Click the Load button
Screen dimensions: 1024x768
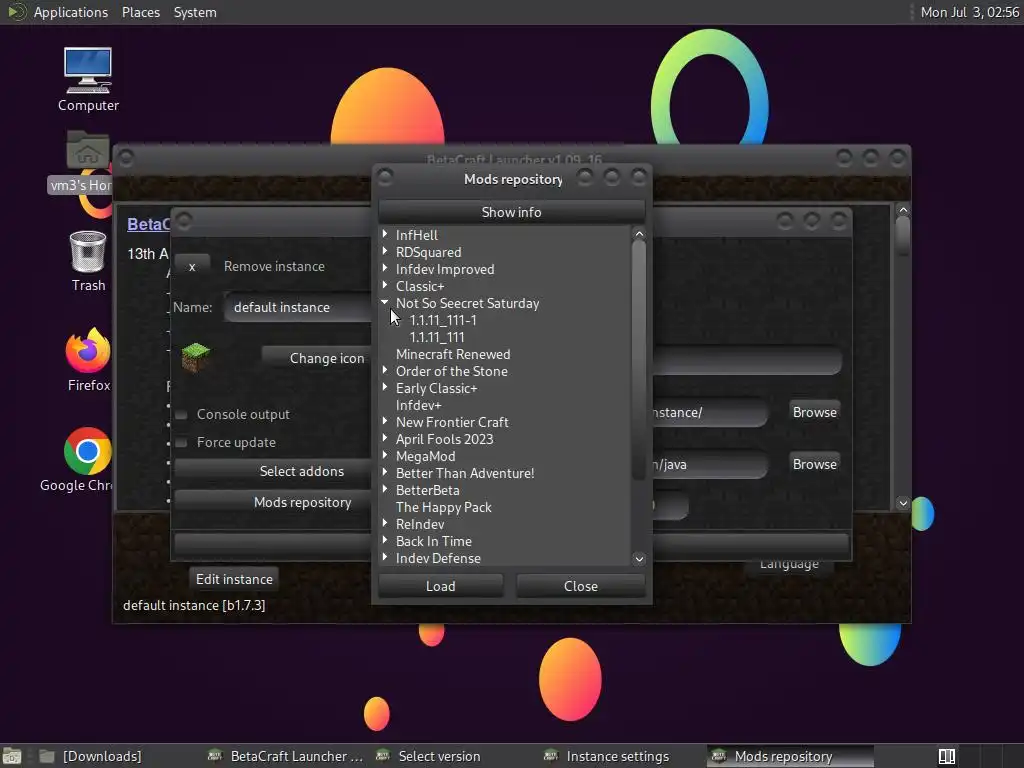tap(441, 586)
